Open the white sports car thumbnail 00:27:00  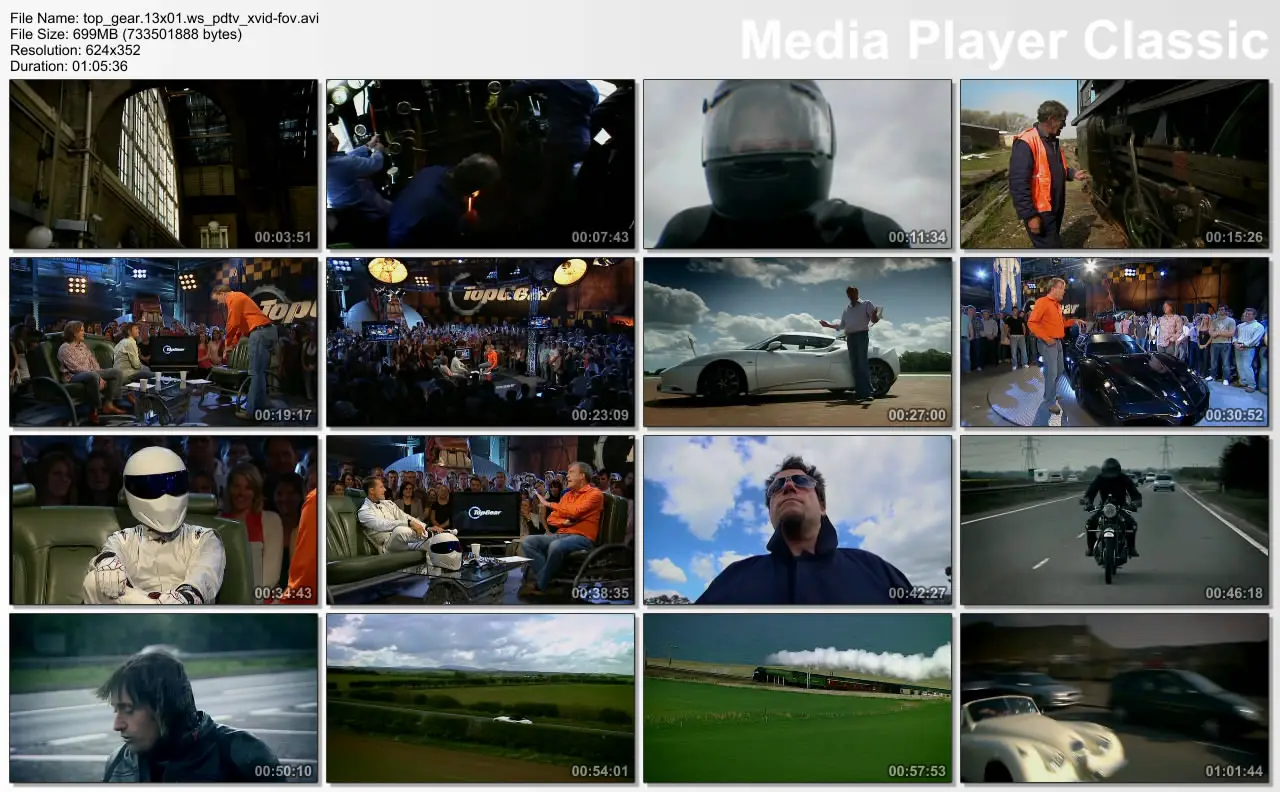pyautogui.click(x=798, y=342)
